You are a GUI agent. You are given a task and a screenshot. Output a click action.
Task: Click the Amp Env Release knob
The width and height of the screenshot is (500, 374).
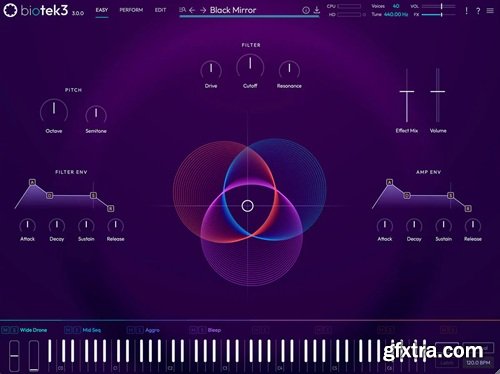tap(473, 226)
